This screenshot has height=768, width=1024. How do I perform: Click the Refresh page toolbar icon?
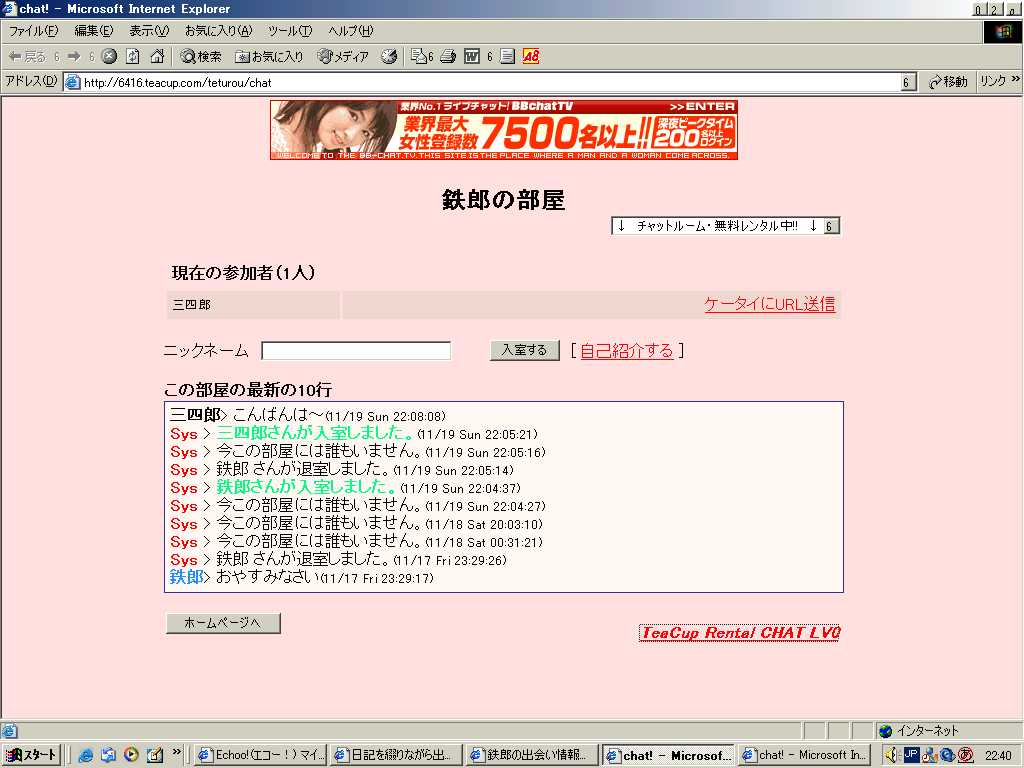coord(133,56)
